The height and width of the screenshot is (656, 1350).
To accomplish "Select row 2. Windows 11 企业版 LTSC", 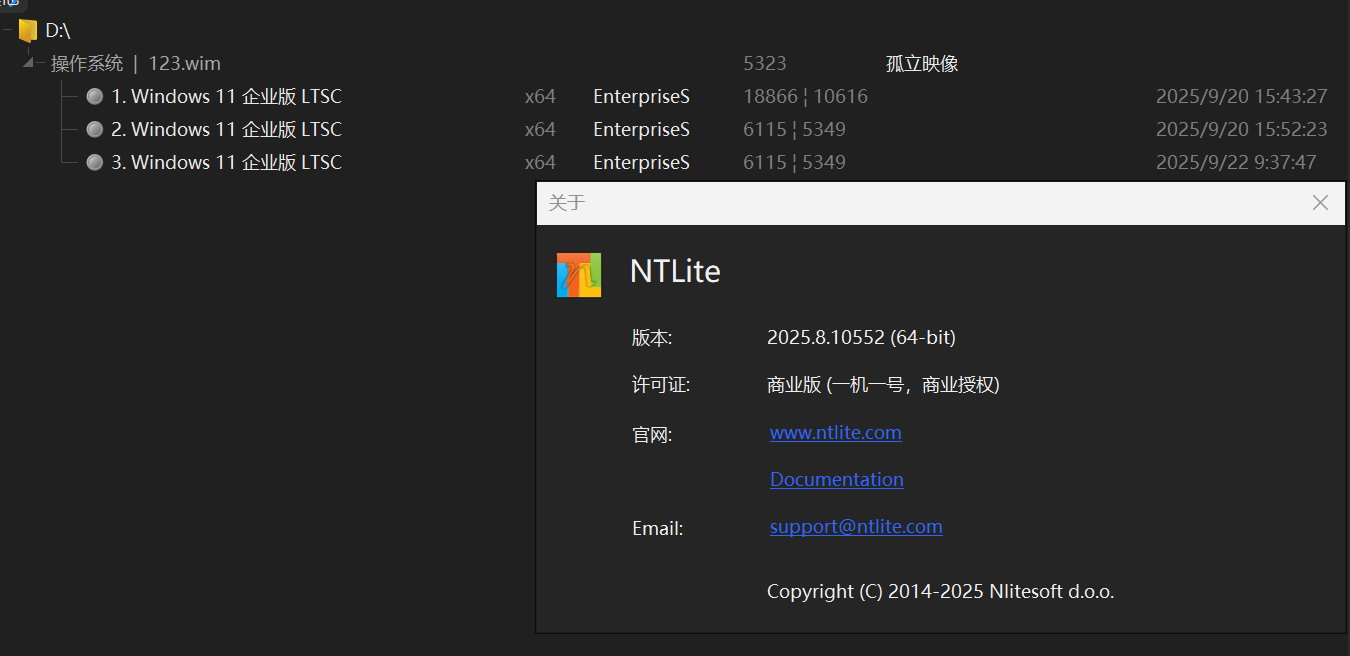I will [x=226, y=130].
